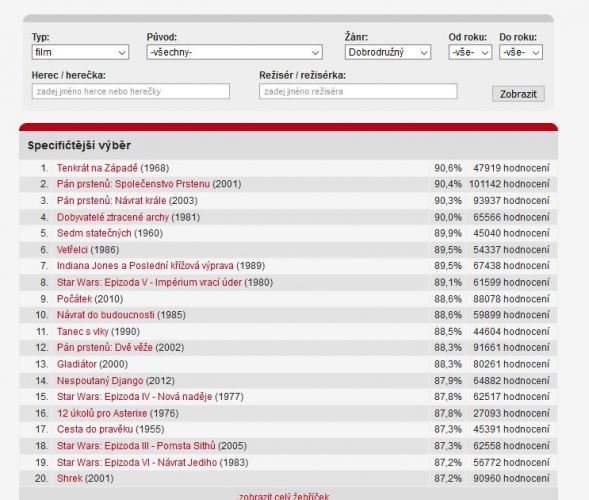Open Indiana Jones a Poslední křížová výprava
This screenshot has width=589, height=500.
coord(145,266)
